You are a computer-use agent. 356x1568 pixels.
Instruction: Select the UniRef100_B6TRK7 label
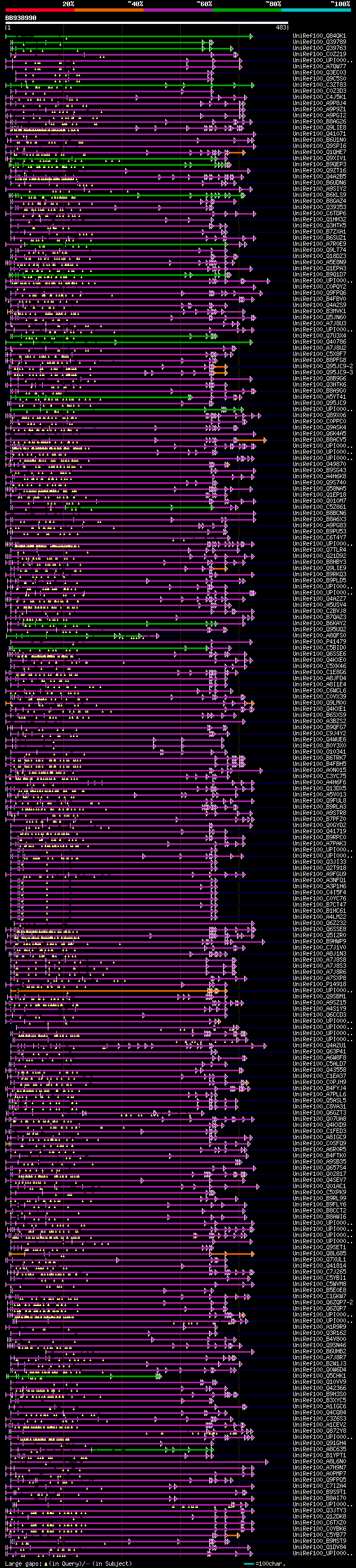tap(319, 757)
